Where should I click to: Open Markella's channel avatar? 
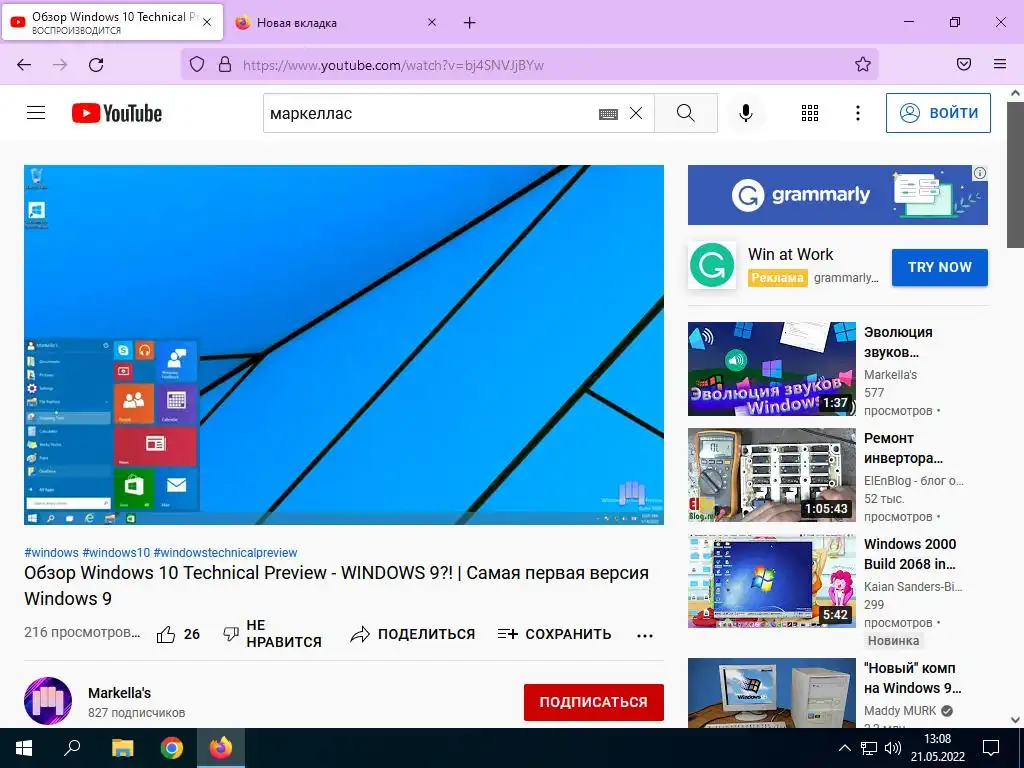click(48, 701)
